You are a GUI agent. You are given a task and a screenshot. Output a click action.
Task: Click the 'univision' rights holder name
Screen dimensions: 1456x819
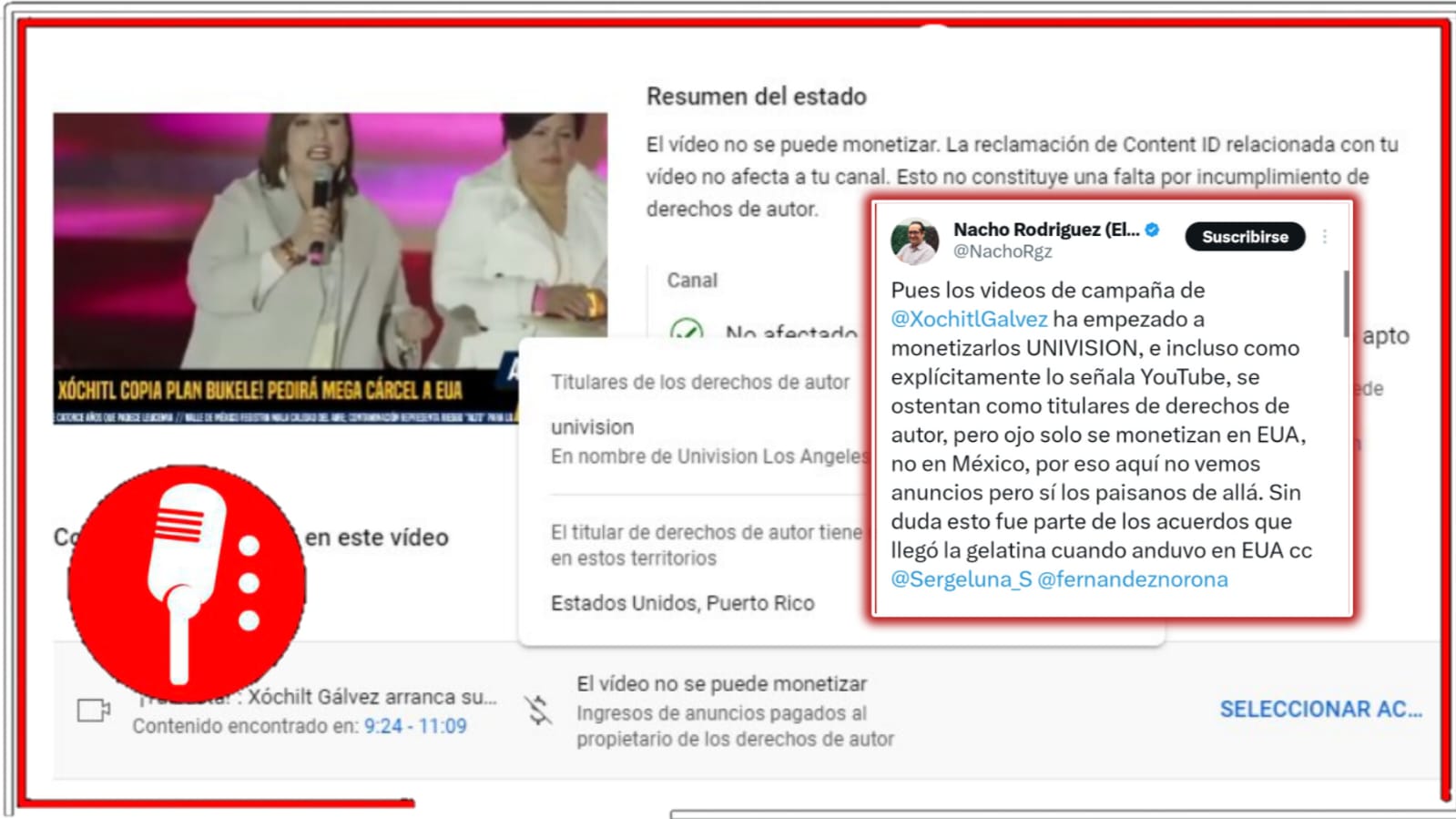(592, 427)
